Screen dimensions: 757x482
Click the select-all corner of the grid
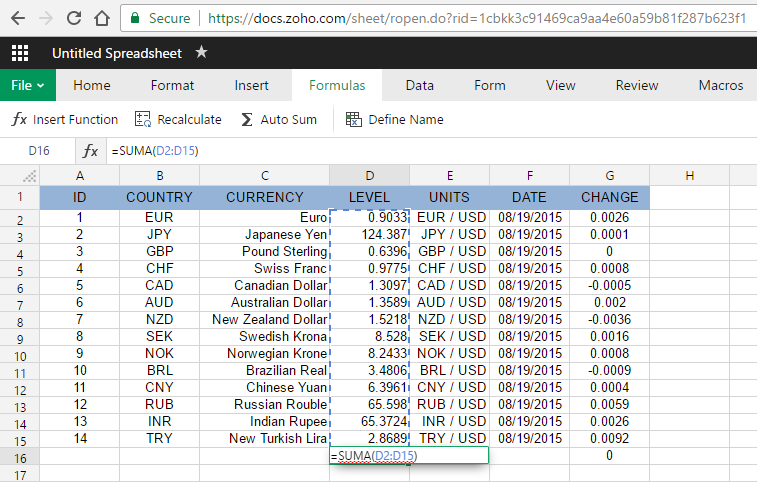(20, 175)
